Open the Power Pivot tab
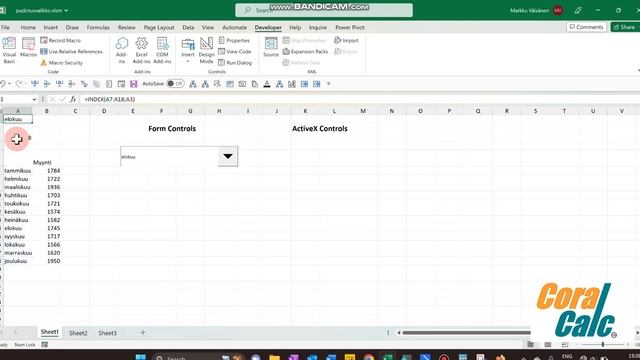 click(x=350, y=27)
